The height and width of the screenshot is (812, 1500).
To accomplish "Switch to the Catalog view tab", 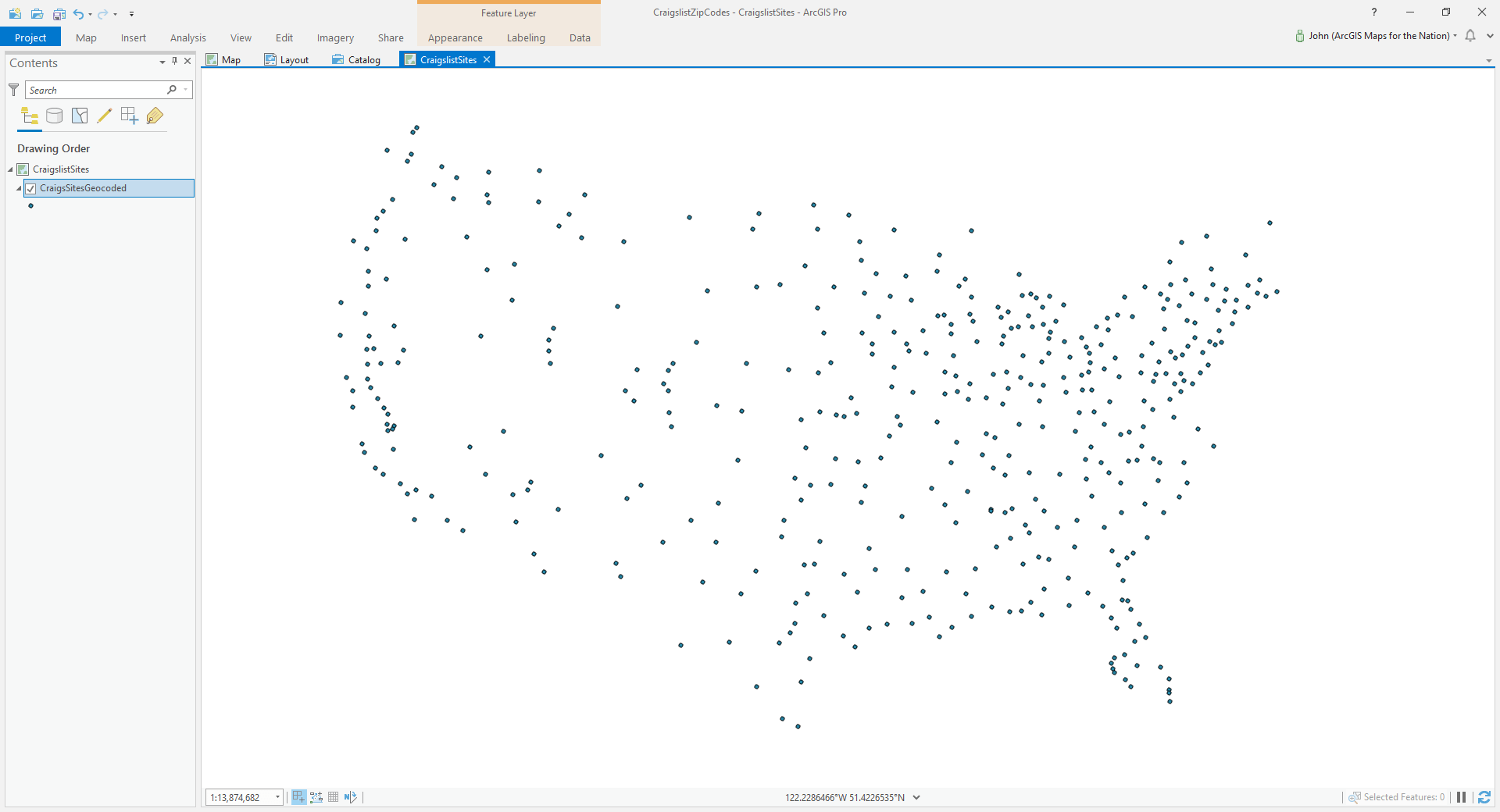I will pos(356,59).
